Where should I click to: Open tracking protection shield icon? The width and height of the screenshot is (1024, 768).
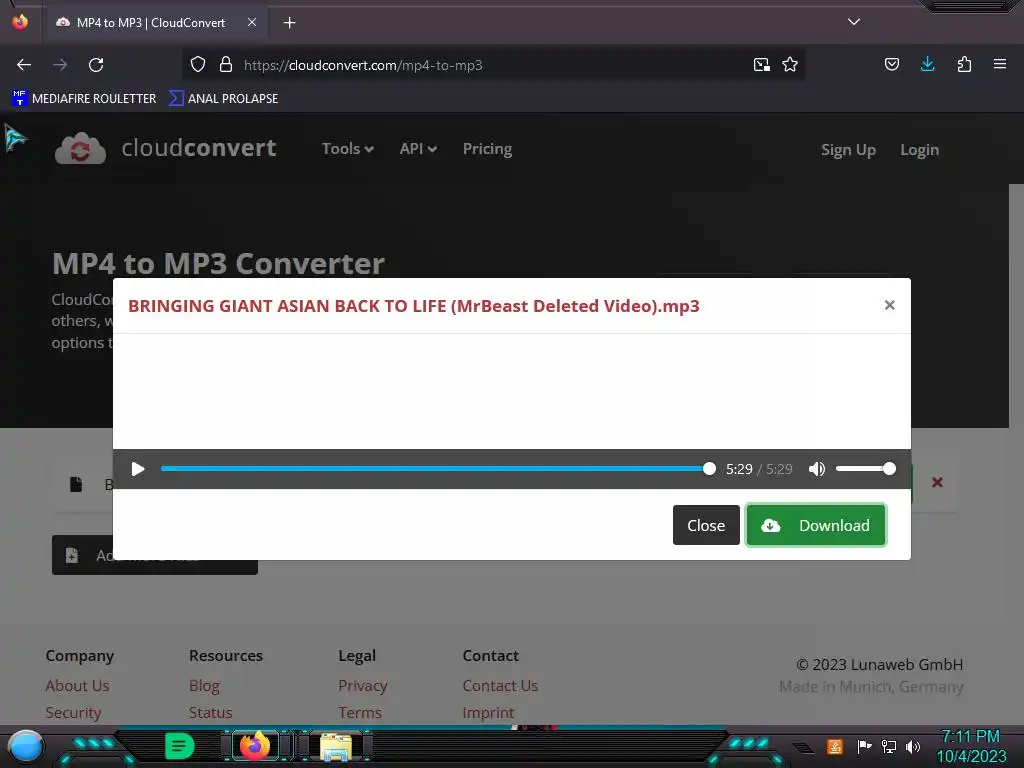(198, 65)
